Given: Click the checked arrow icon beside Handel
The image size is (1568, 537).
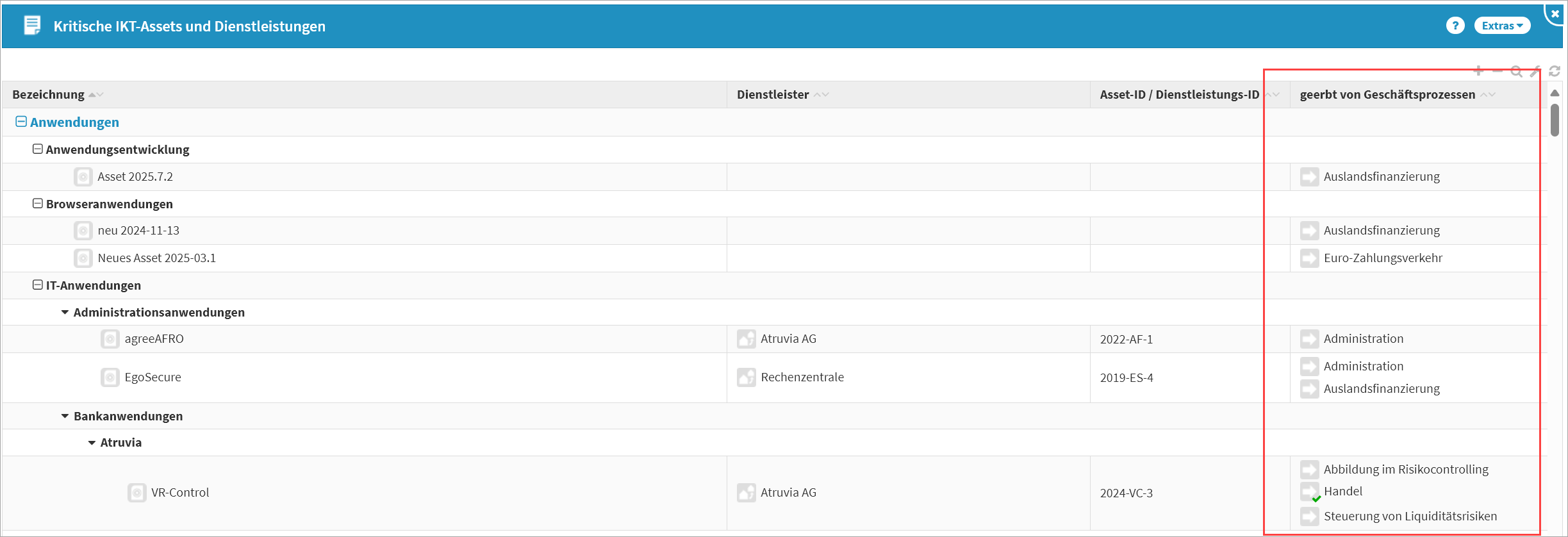Looking at the screenshot, I should click(x=1310, y=492).
